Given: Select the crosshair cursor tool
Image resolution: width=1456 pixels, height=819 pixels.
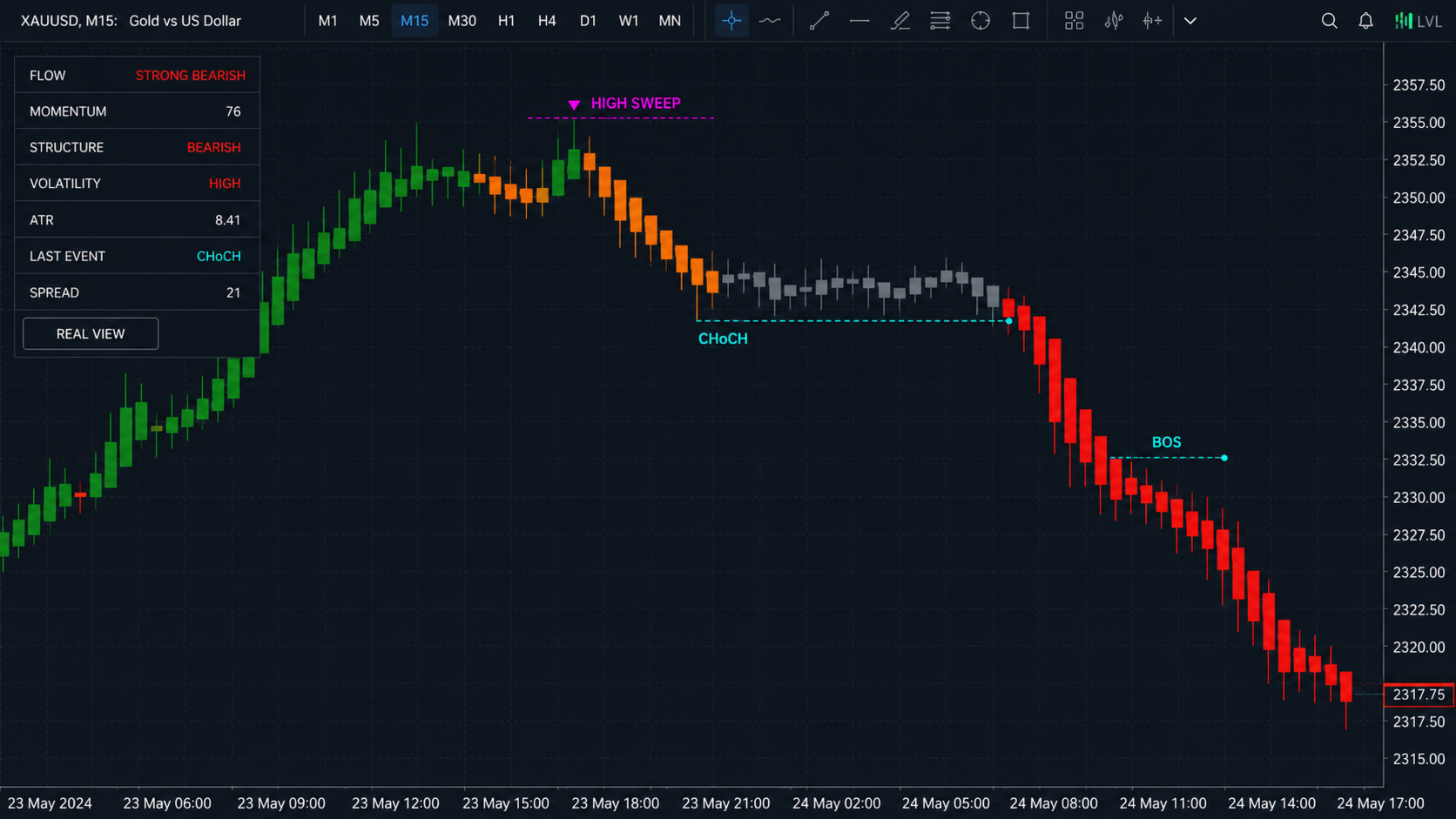Looking at the screenshot, I should (x=731, y=21).
